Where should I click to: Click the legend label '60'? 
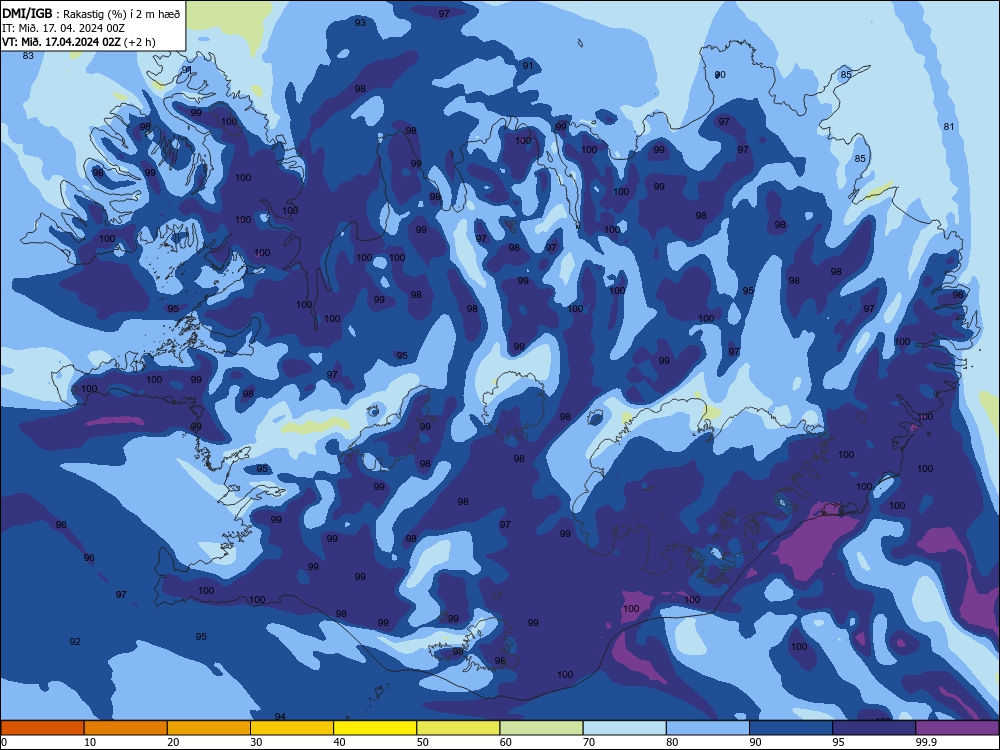pos(506,742)
